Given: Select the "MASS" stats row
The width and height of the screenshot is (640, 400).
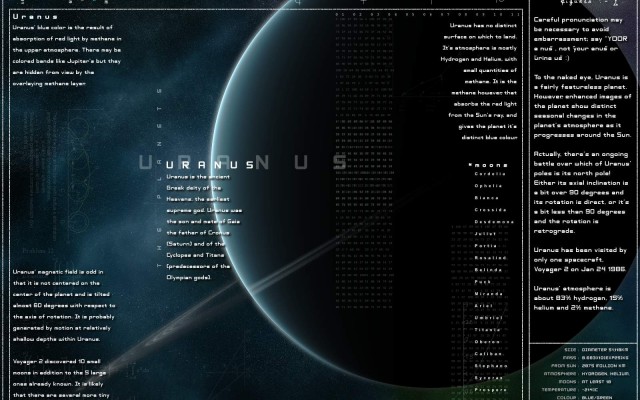Looking at the screenshot, I should click(596, 358).
